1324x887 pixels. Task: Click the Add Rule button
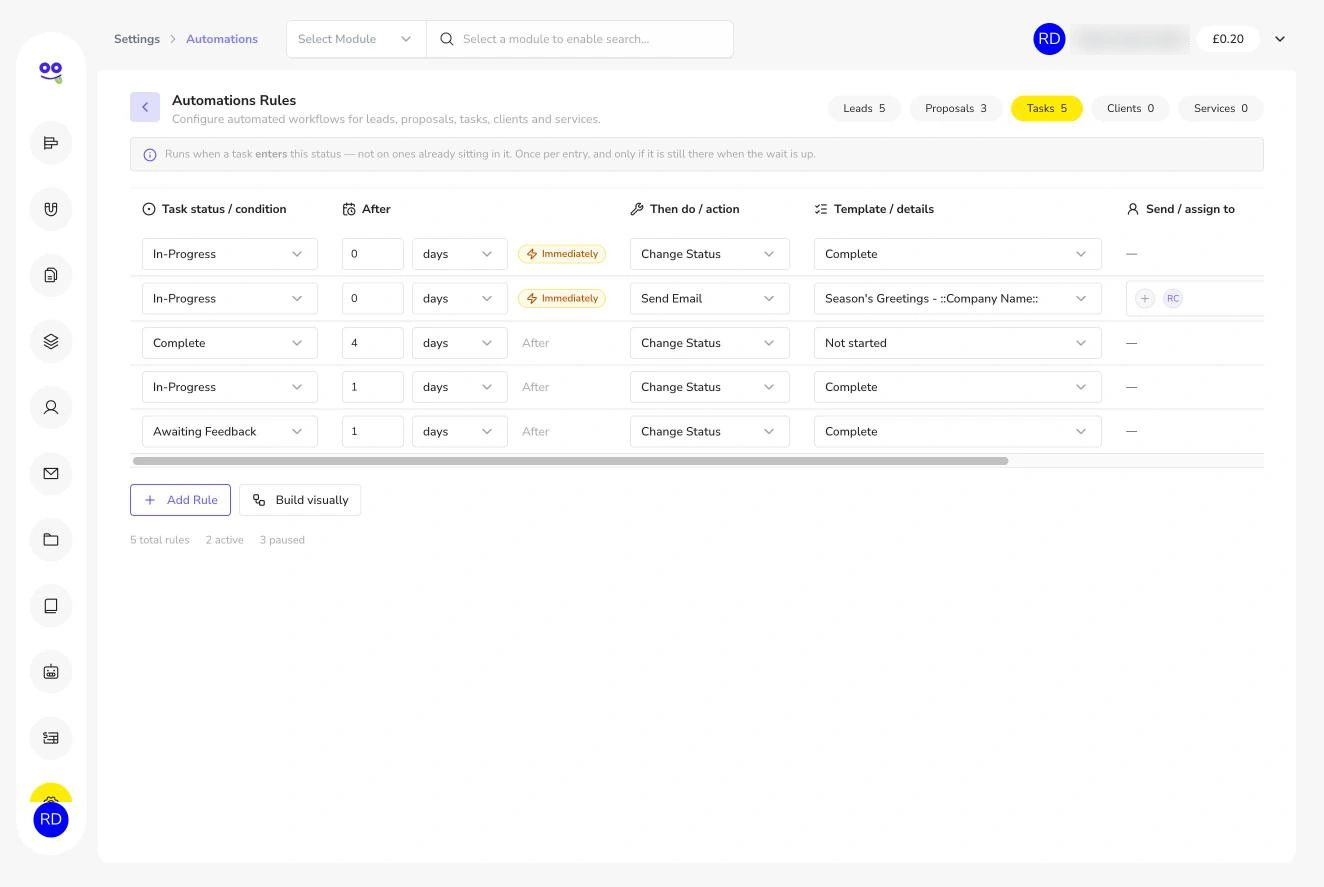click(x=180, y=500)
